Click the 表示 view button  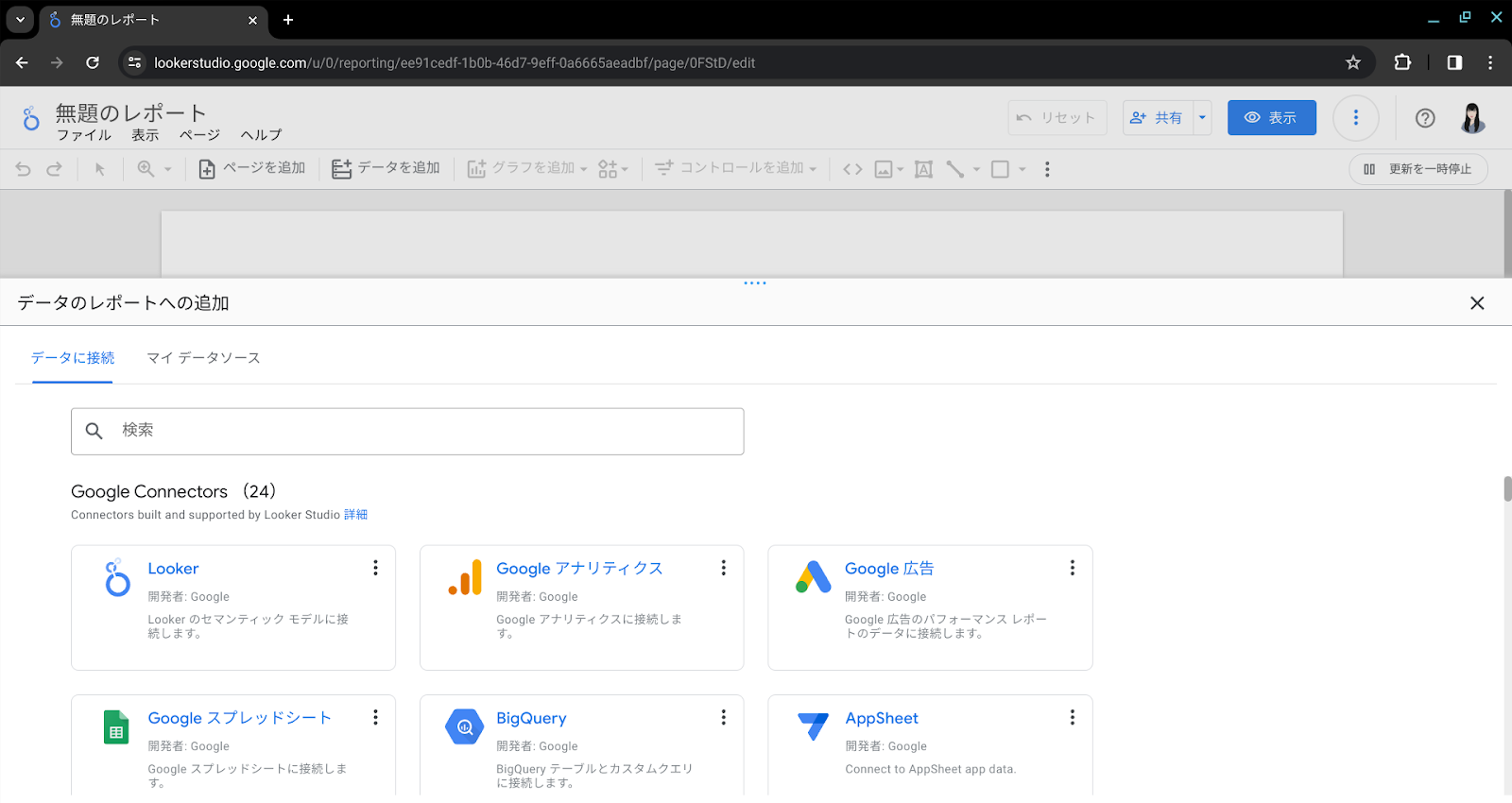[1271, 118]
